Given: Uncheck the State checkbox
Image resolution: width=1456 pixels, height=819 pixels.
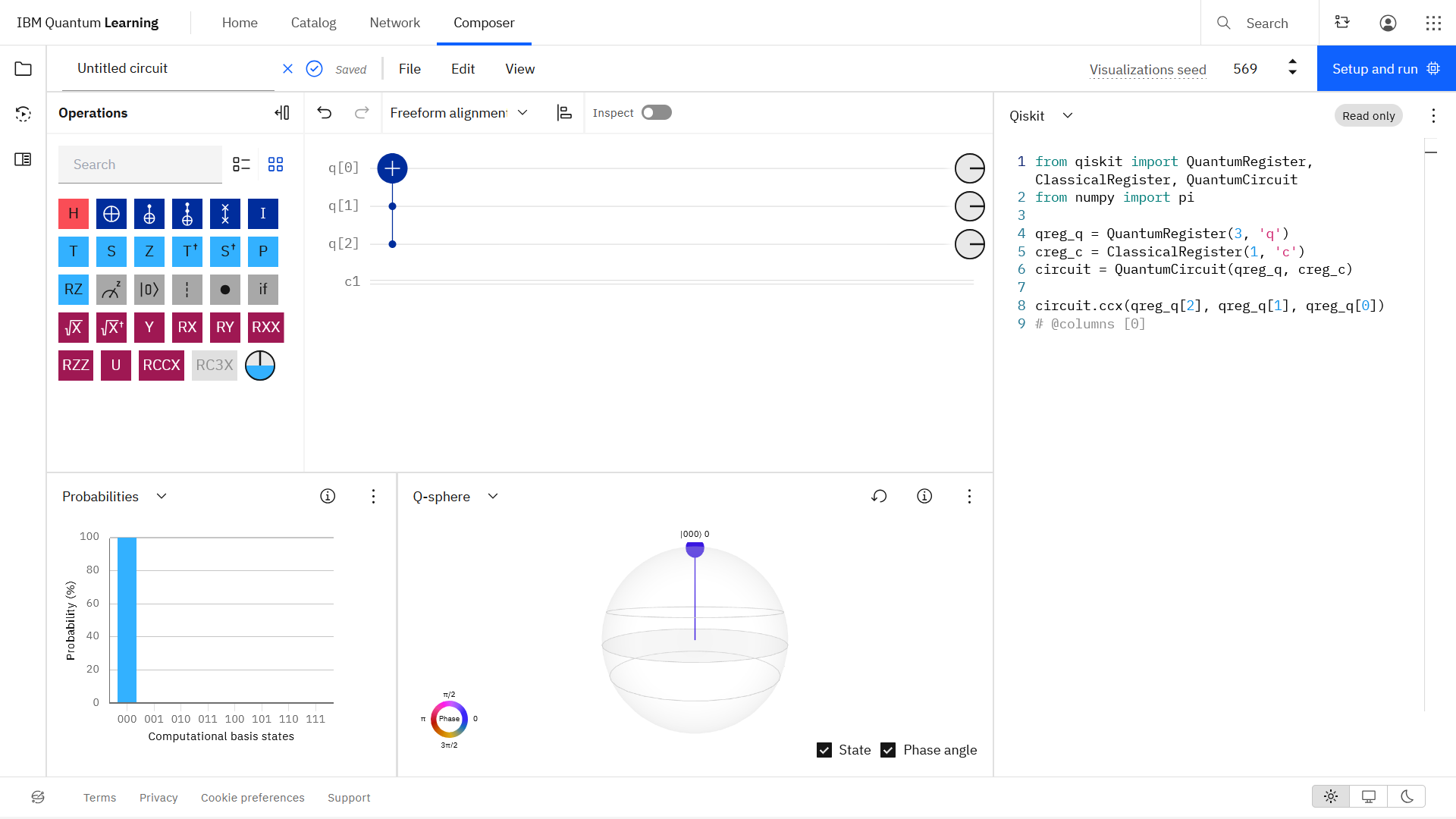Looking at the screenshot, I should click(824, 750).
